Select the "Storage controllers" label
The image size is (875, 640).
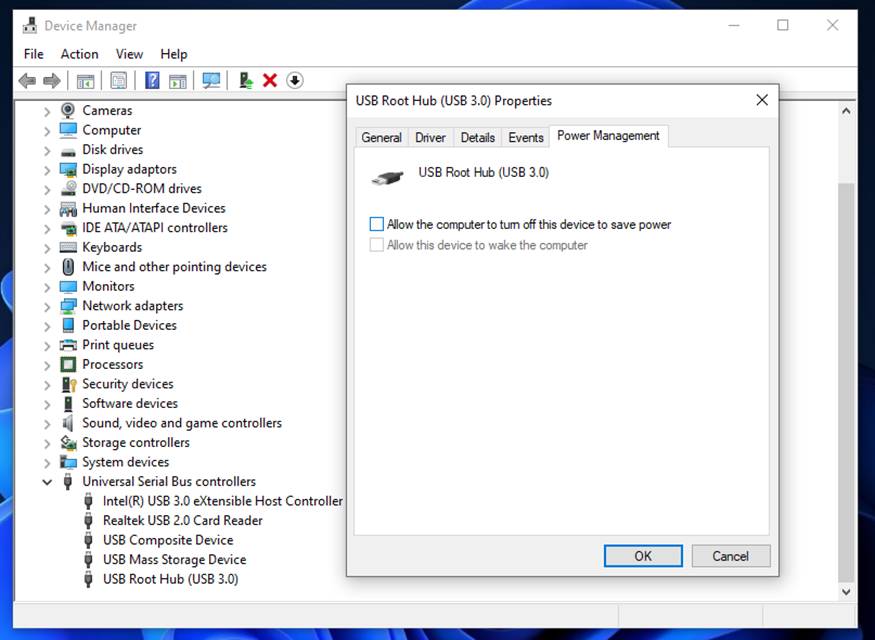click(x=136, y=442)
